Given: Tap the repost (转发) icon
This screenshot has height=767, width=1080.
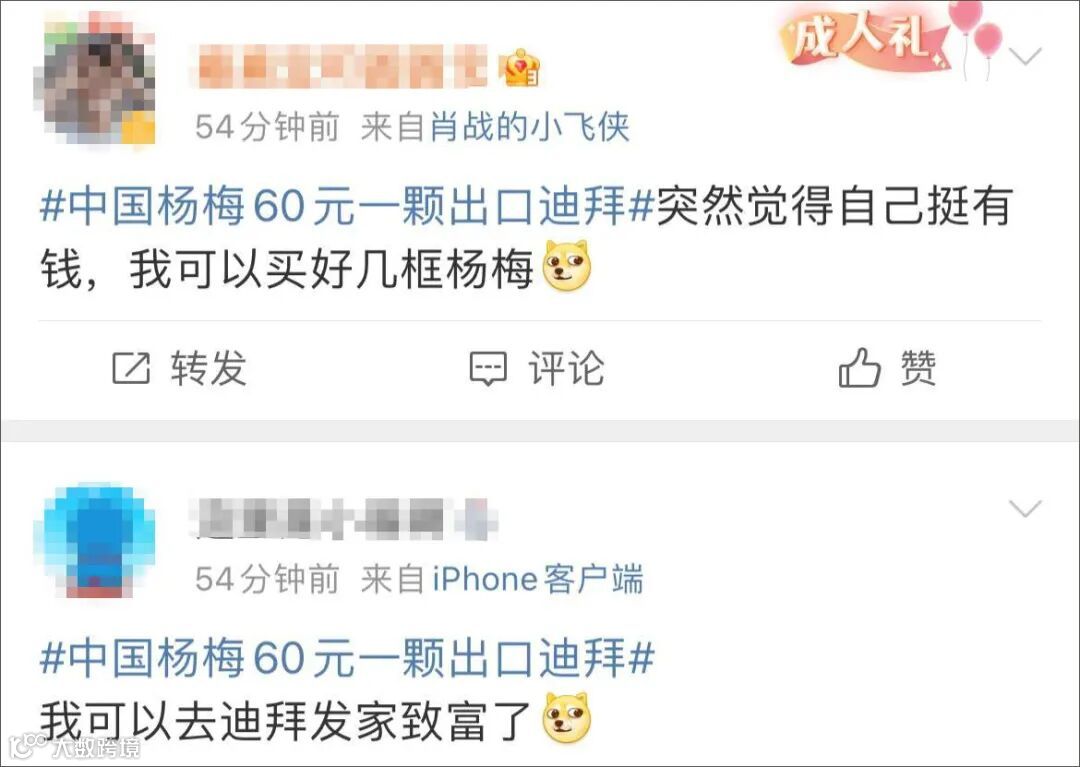Looking at the screenshot, I should coord(131,368).
